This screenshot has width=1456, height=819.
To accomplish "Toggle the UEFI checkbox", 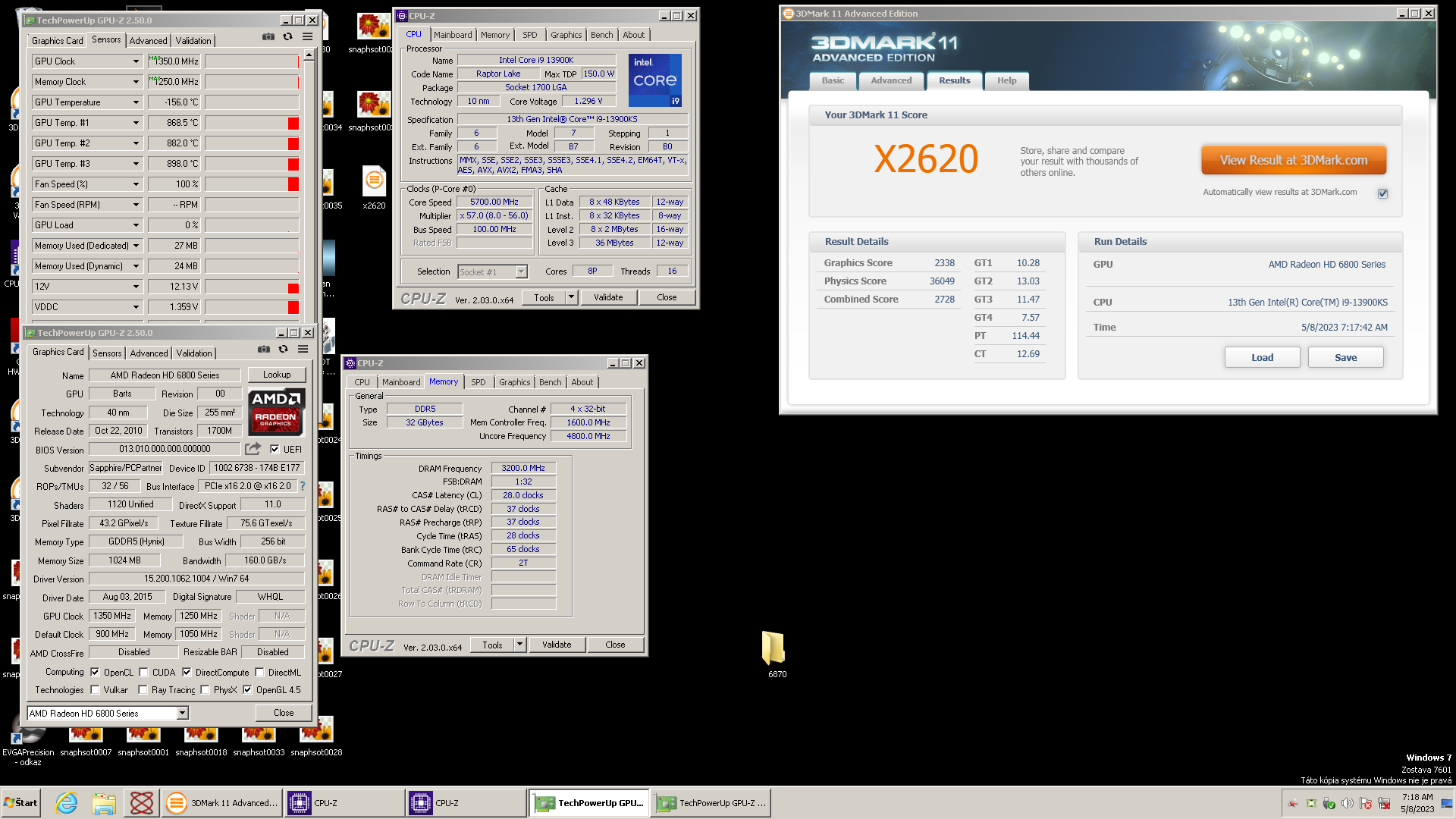I will coord(275,449).
